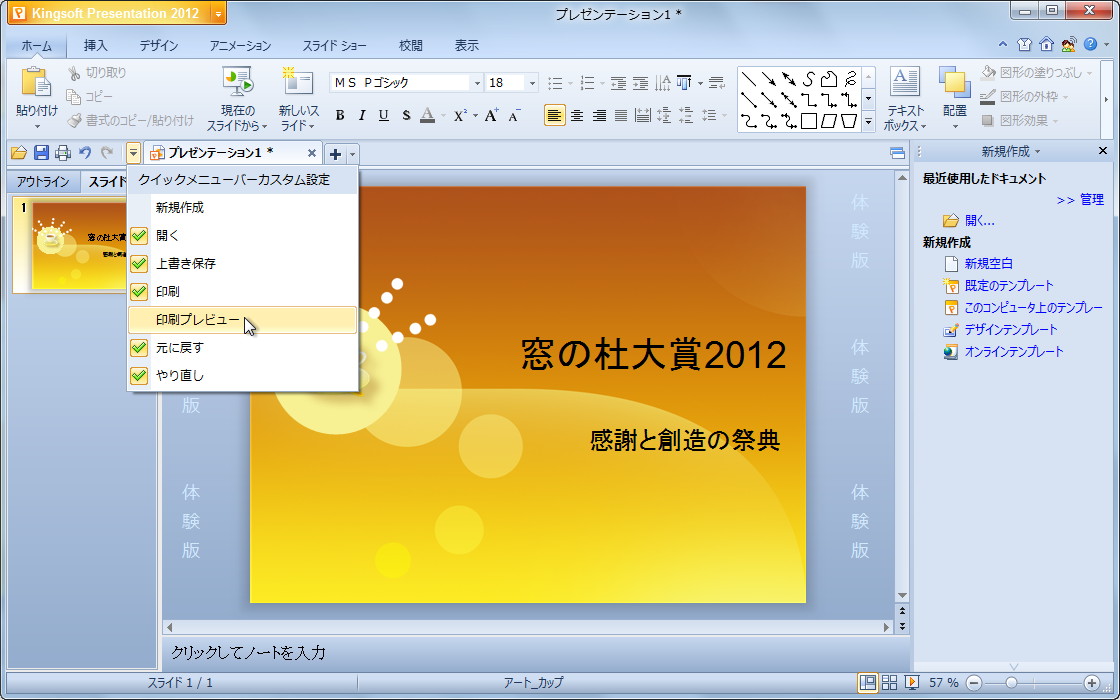Click the 管理 link
Screen dimensions: 1120x700
(1091, 200)
